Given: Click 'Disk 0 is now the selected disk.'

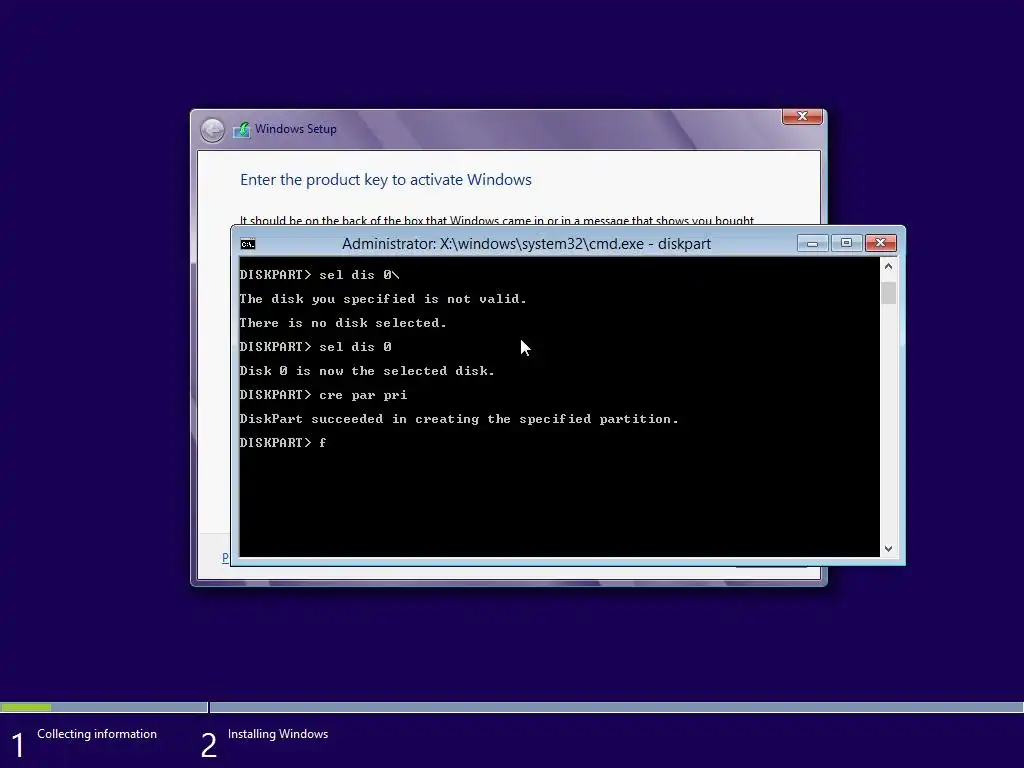Looking at the screenshot, I should tap(367, 371).
